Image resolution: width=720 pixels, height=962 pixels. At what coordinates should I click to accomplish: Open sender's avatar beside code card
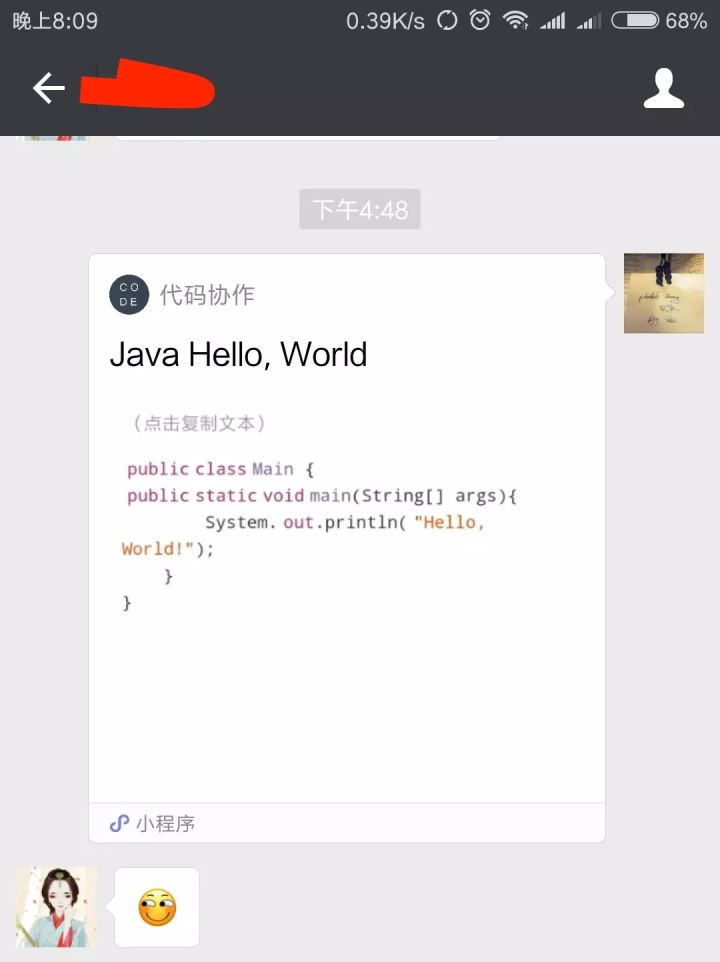pos(664,293)
